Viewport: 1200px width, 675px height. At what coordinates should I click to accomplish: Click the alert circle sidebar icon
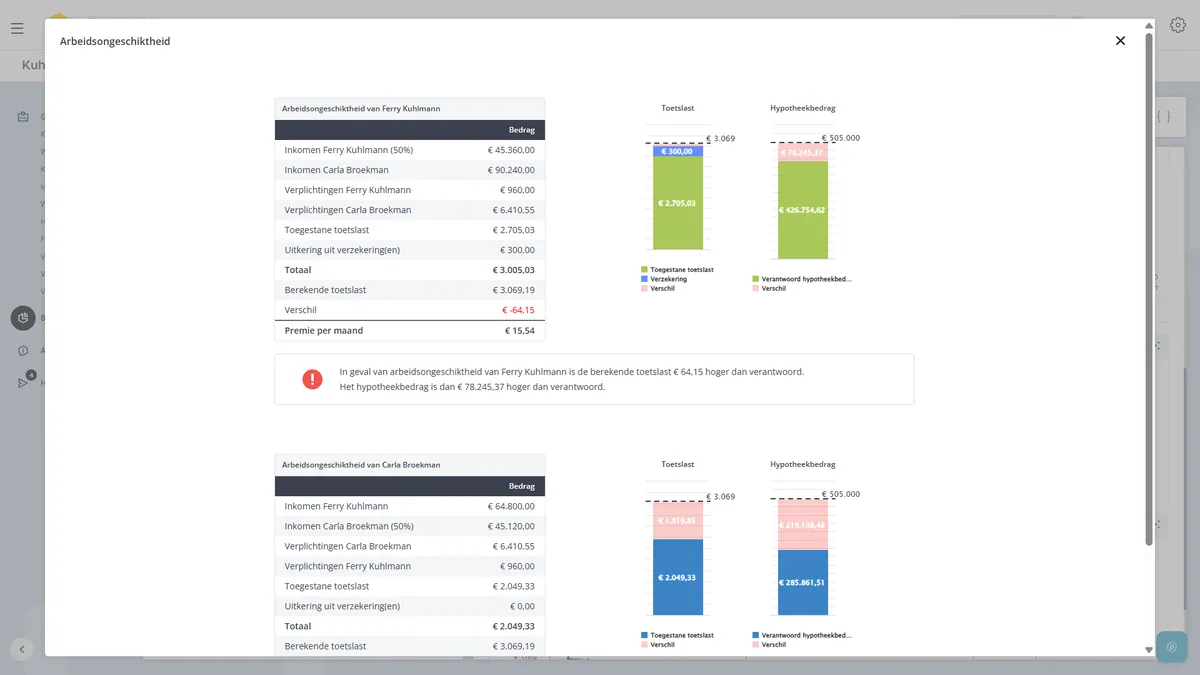(23, 351)
